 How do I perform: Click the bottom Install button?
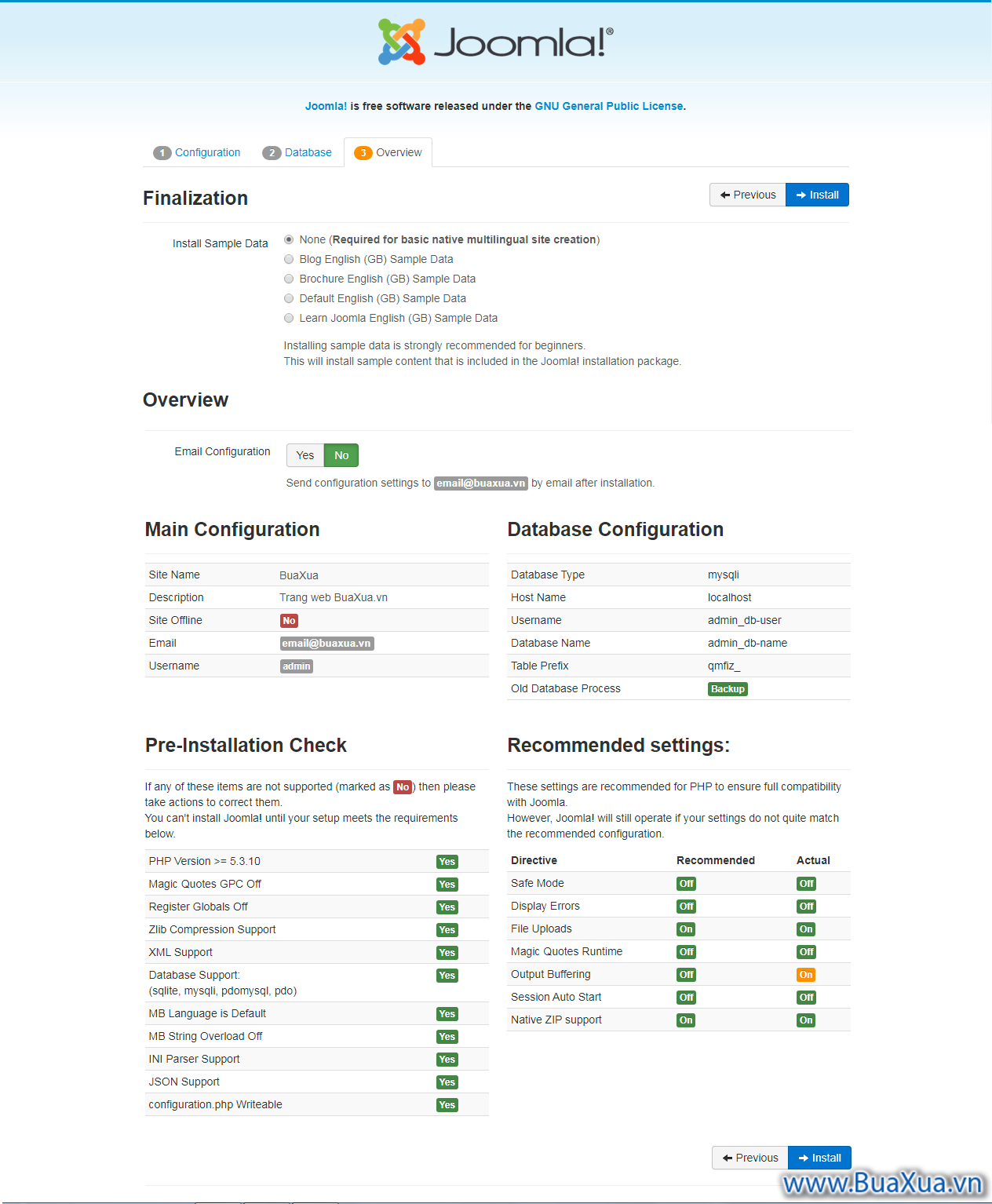(x=819, y=1158)
